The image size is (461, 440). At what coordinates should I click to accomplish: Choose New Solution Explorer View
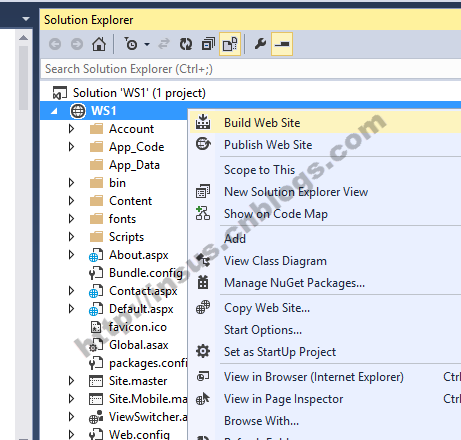[x=326, y=192]
